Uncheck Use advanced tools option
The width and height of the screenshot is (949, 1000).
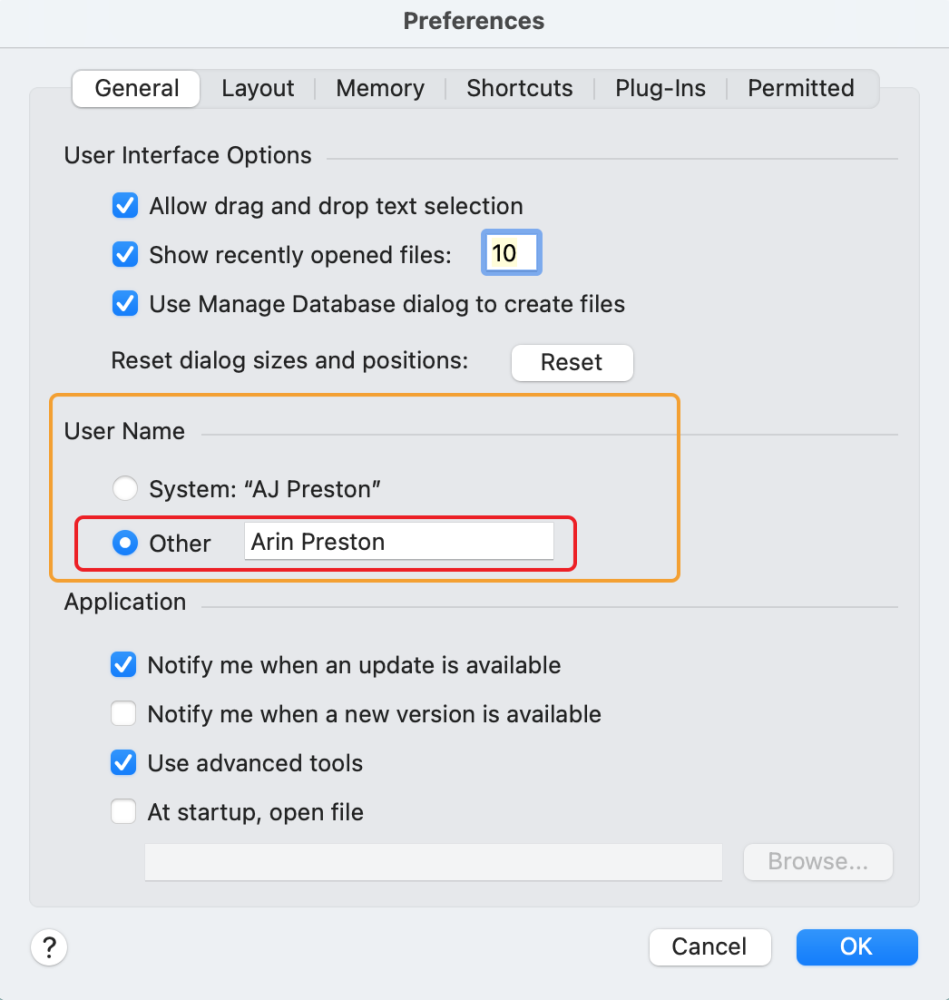123,763
